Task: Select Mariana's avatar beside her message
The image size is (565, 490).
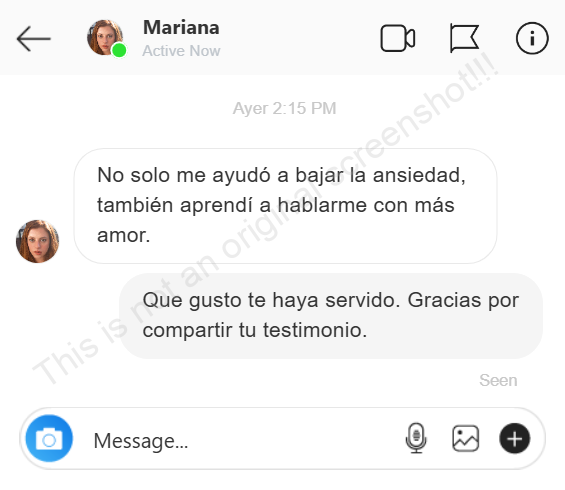Action: [37, 241]
